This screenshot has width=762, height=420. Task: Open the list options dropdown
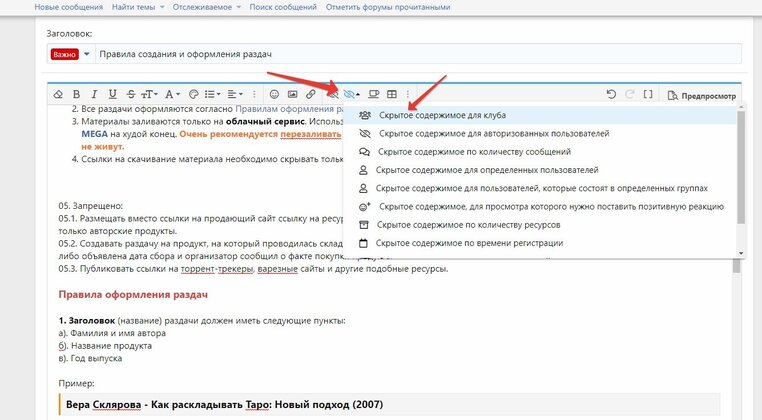coord(212,94)
